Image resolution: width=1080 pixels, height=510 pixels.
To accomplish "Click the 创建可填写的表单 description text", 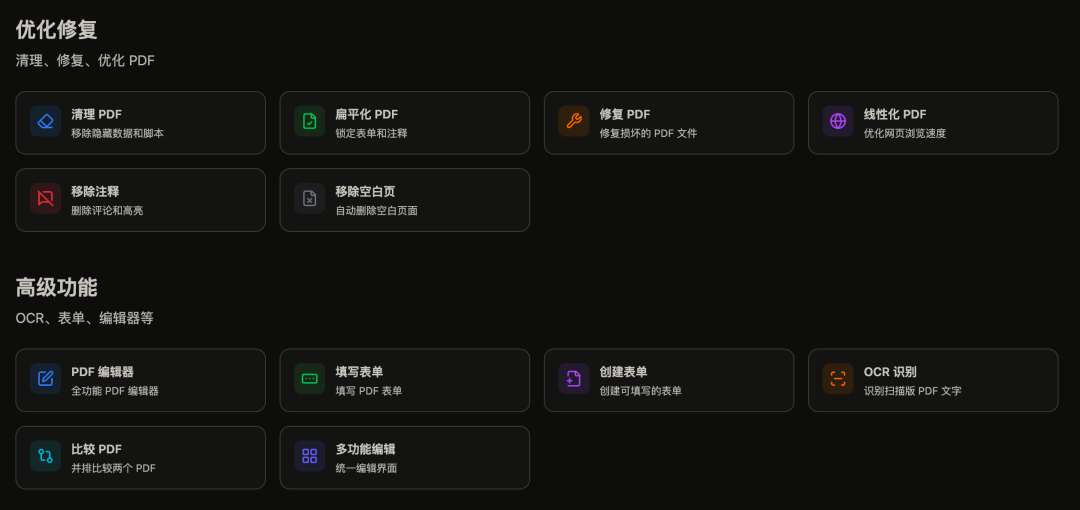I will [641, 391].
